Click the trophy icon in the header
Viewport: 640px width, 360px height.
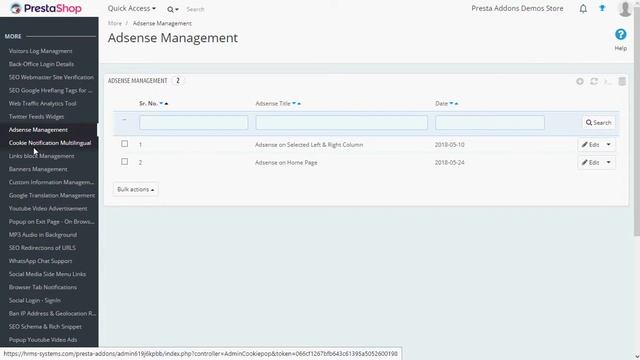tap(602, 8)
